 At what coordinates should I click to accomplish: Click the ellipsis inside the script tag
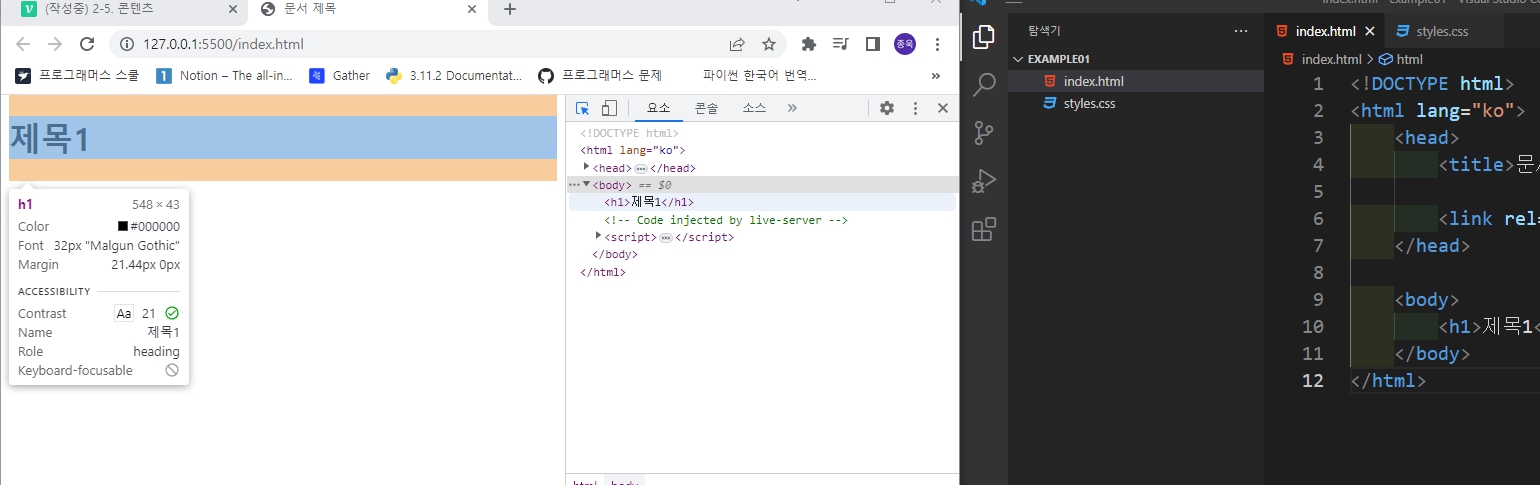pos(665,238)
